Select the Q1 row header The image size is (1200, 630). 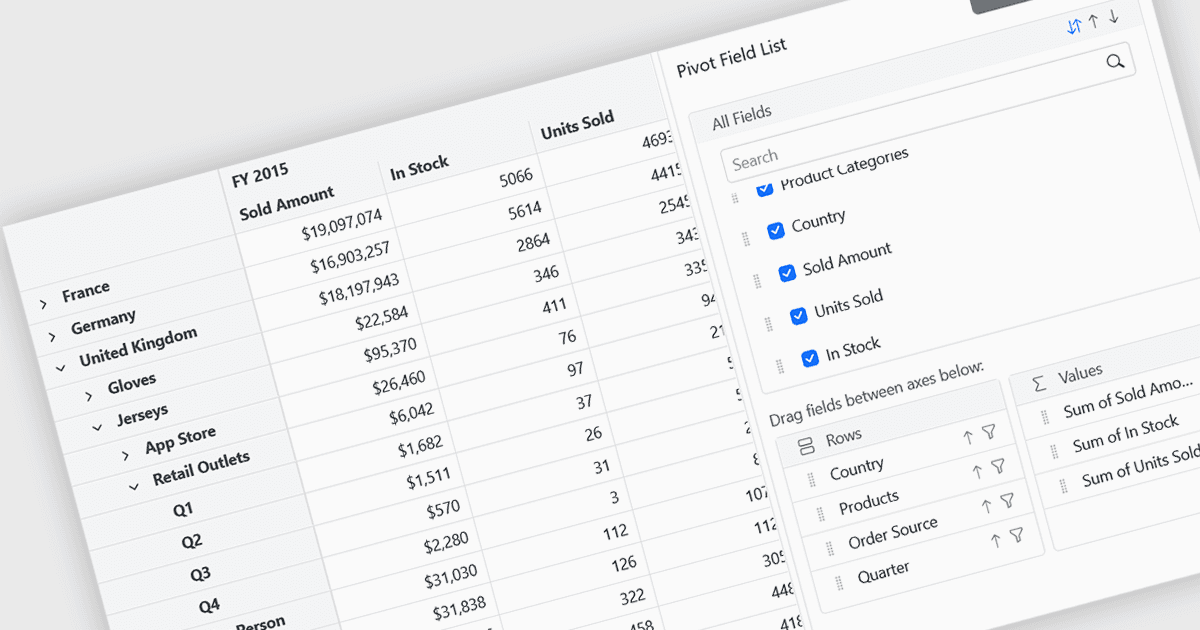click(183, 510)
